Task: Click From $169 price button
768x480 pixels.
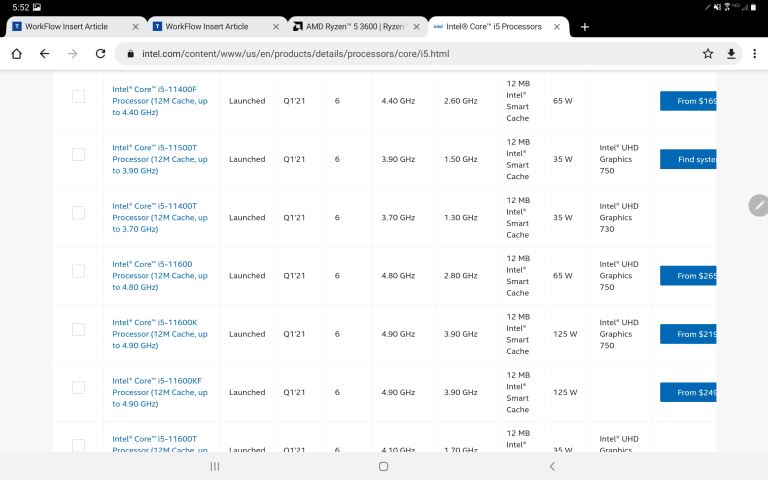Action: (688, 101)
